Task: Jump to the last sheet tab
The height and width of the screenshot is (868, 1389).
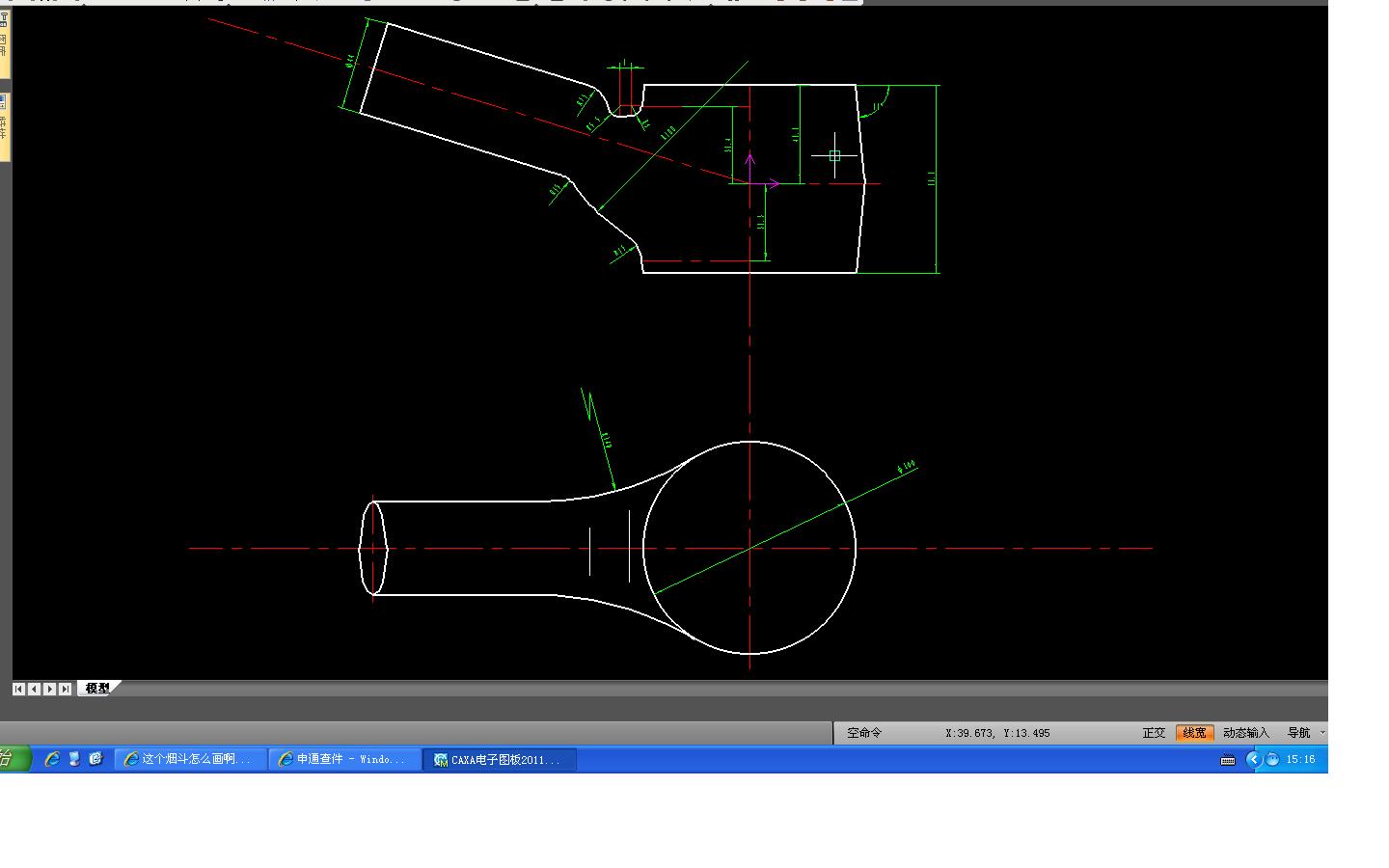Action: [x=65, y=689]
